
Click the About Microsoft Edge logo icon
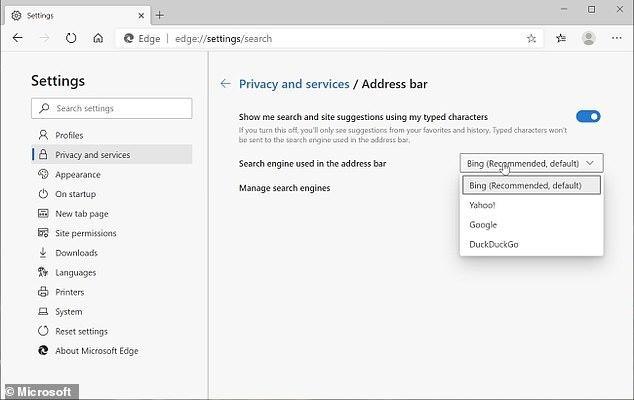click(43, 350)
